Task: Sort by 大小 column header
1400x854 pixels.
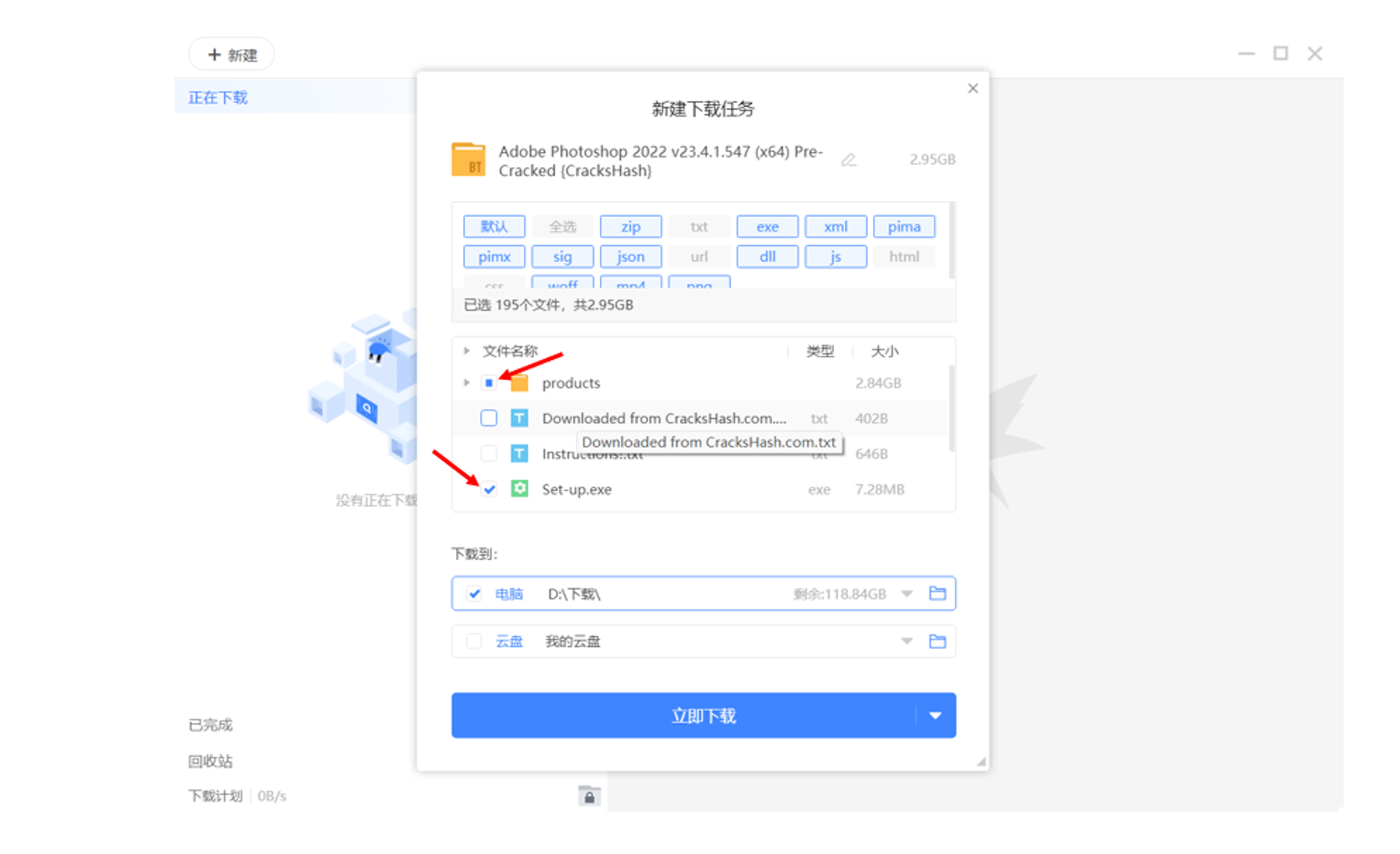Action: pyautogui.click(x=885, y=351)
